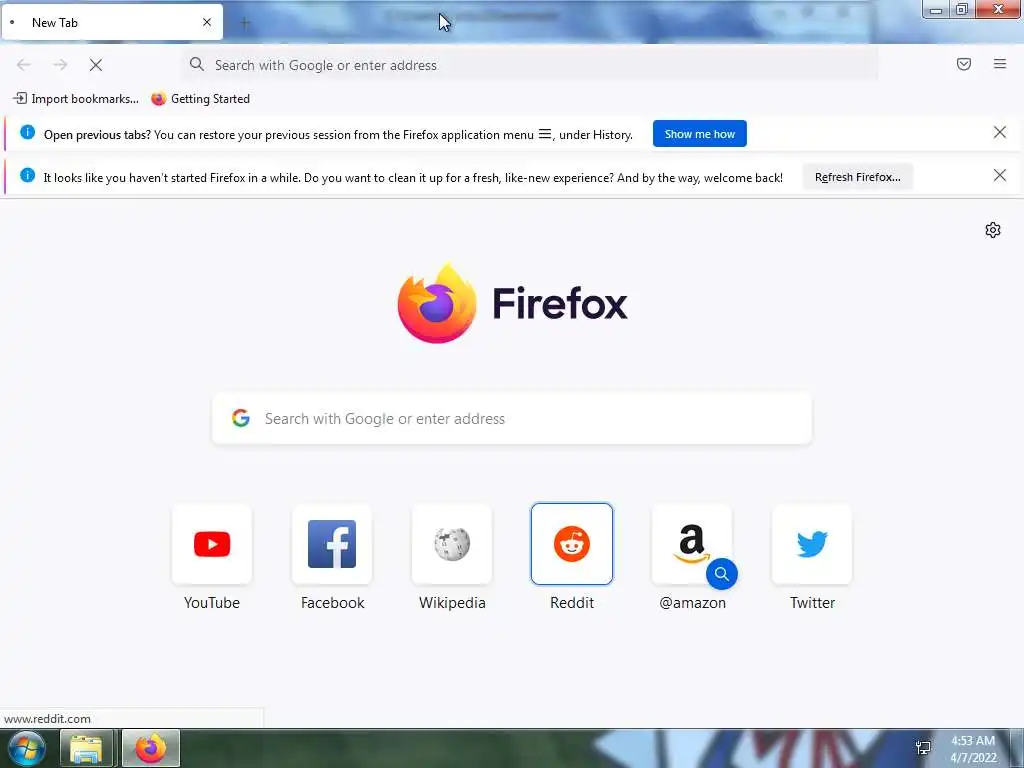Click the Google G logo in search box
The height and width of the screenshot is (768, 1024).
pos(241,418)
